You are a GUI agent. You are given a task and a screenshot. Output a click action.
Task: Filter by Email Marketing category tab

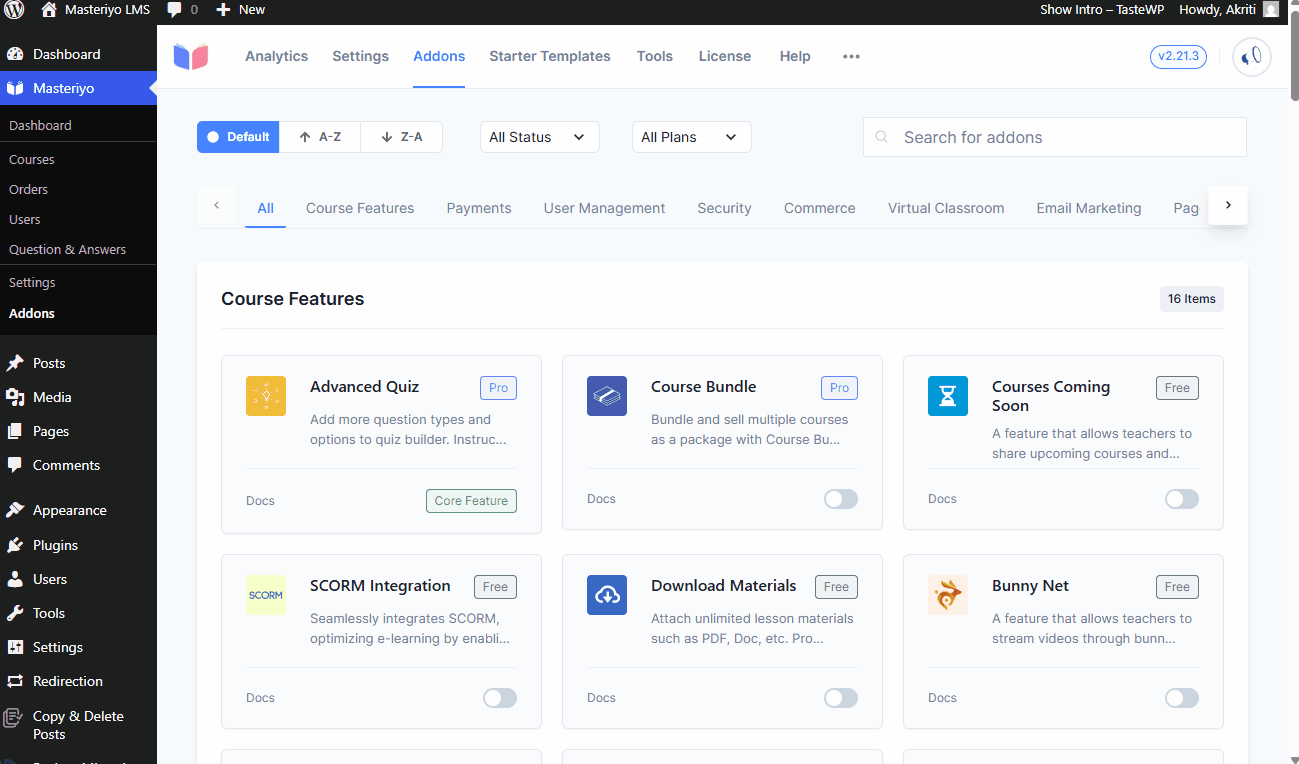pyautogui.click(x=1089, y=208)
